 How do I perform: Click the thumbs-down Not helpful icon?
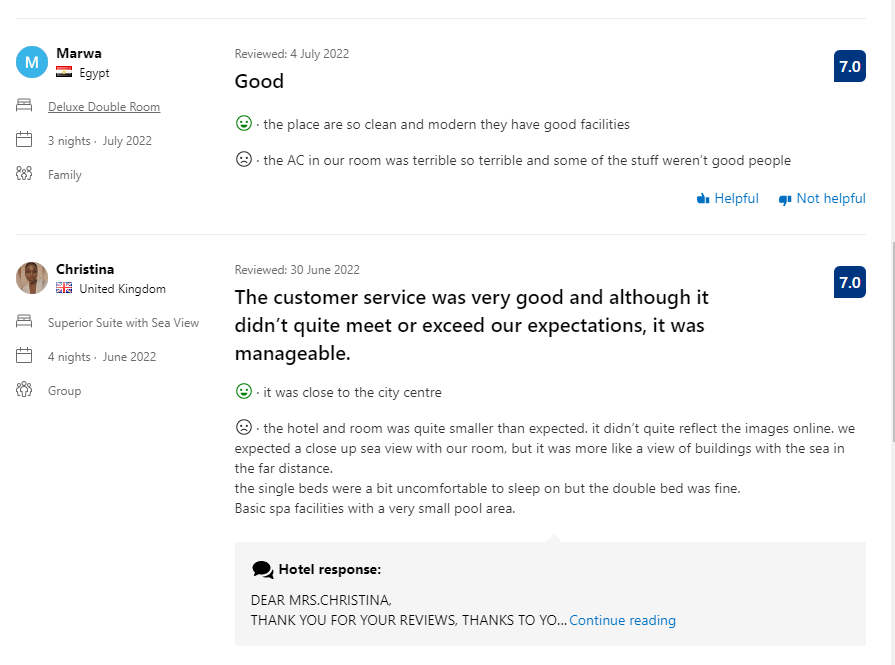coord(785,199)
